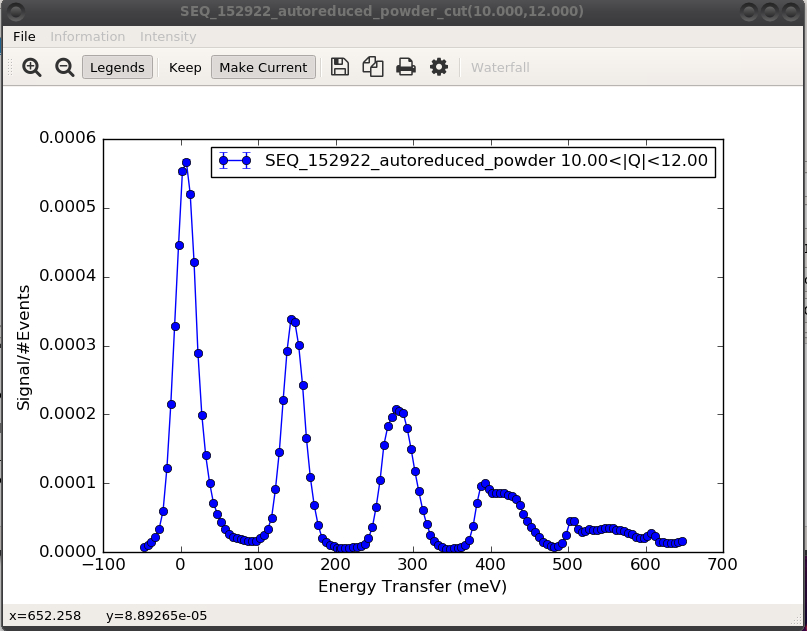Print the plot using the printer icon
807x631 pixels.
point(406,67)
